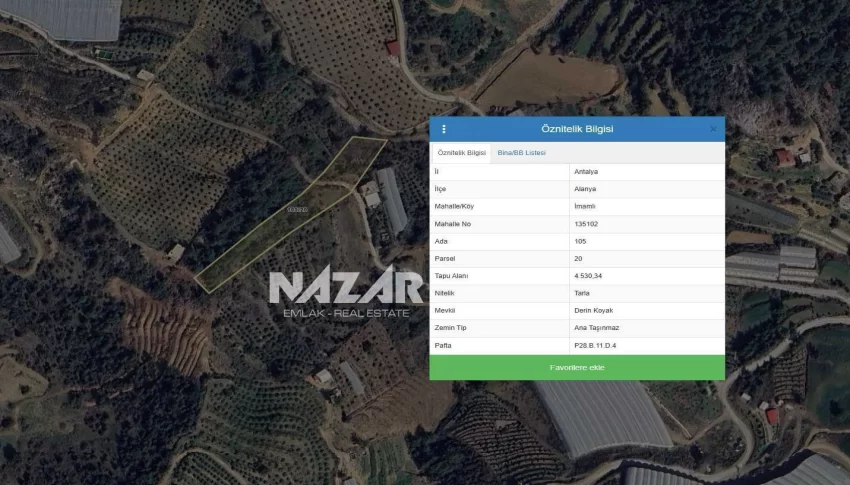Viewport: 850px width, 485px height.
Task: Click the Nitelik value Tarla
Action: (582, 293)
